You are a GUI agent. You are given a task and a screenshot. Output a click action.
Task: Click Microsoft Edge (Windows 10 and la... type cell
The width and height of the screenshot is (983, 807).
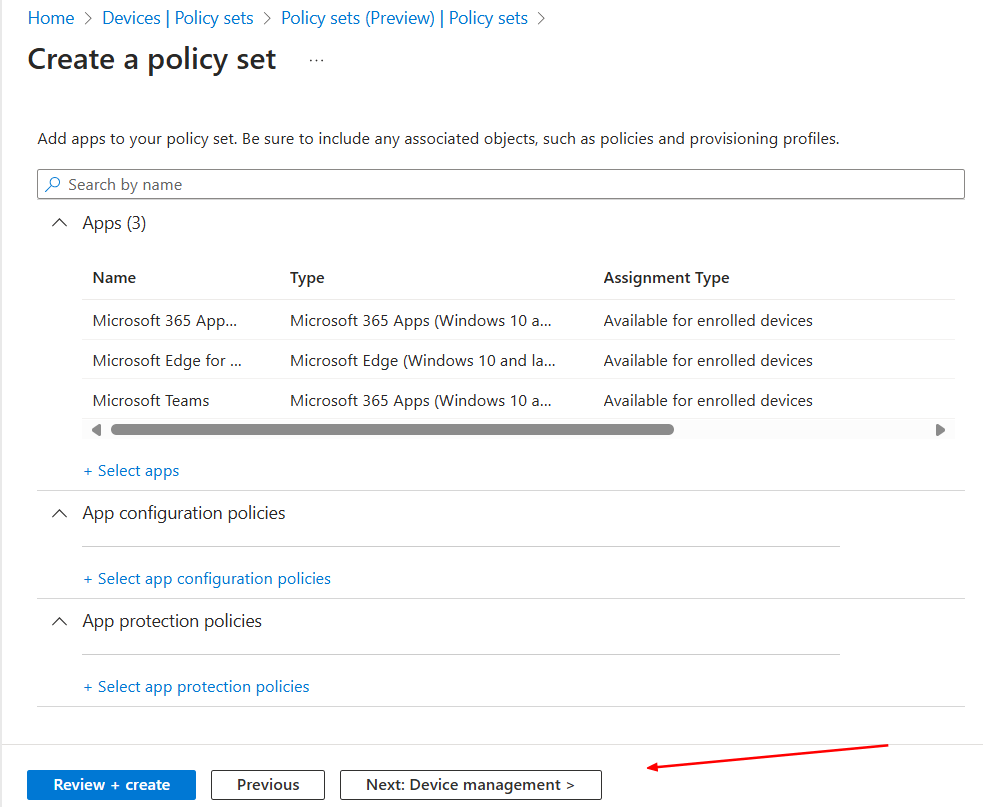[423, 361]
